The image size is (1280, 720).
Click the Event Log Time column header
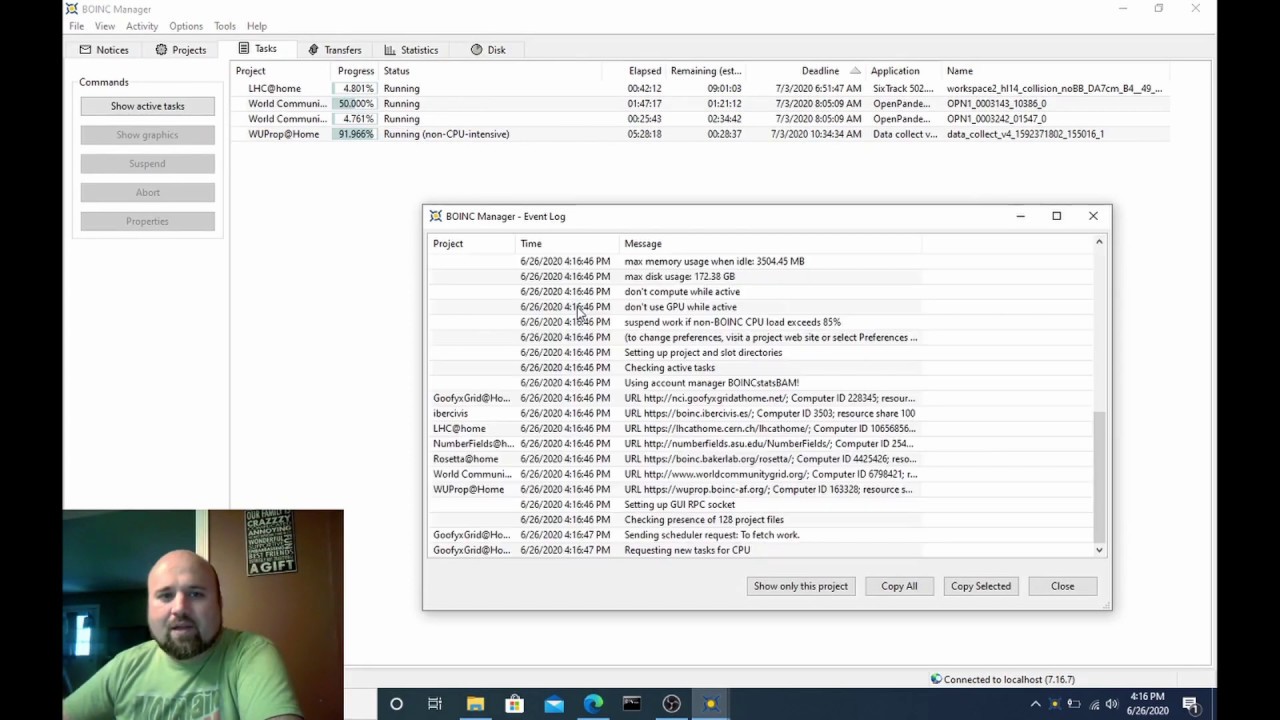(x=566, y=243)
